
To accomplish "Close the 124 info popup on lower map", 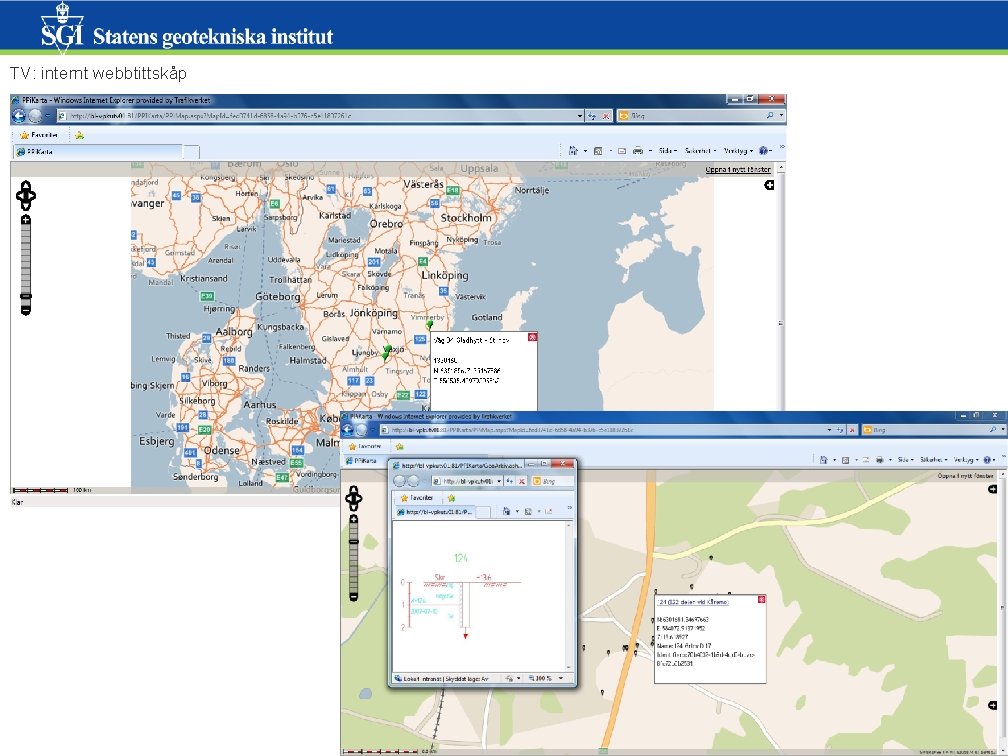I will click(x=761, y=599).
